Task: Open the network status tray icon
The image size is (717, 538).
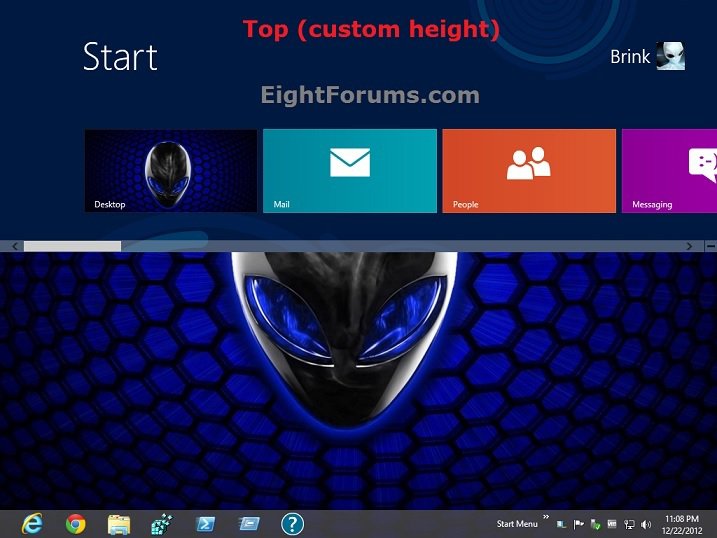Action: click(x=629, y=525)
